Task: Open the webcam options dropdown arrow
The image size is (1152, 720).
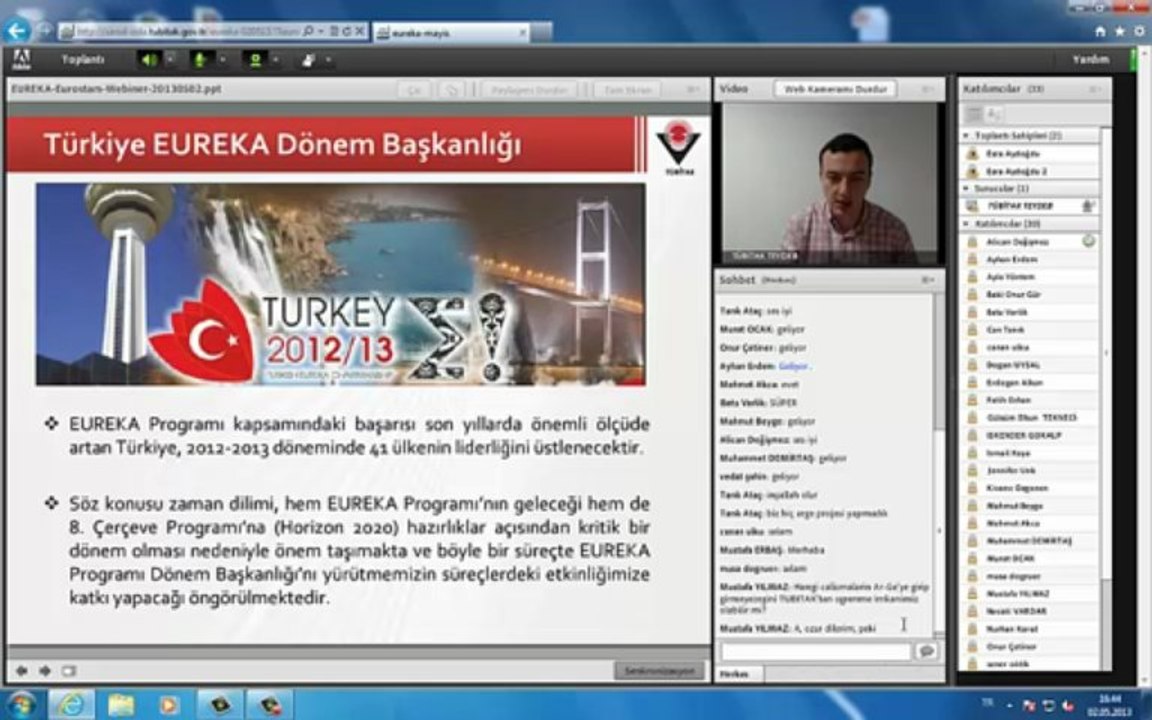Action: [276, 60]
